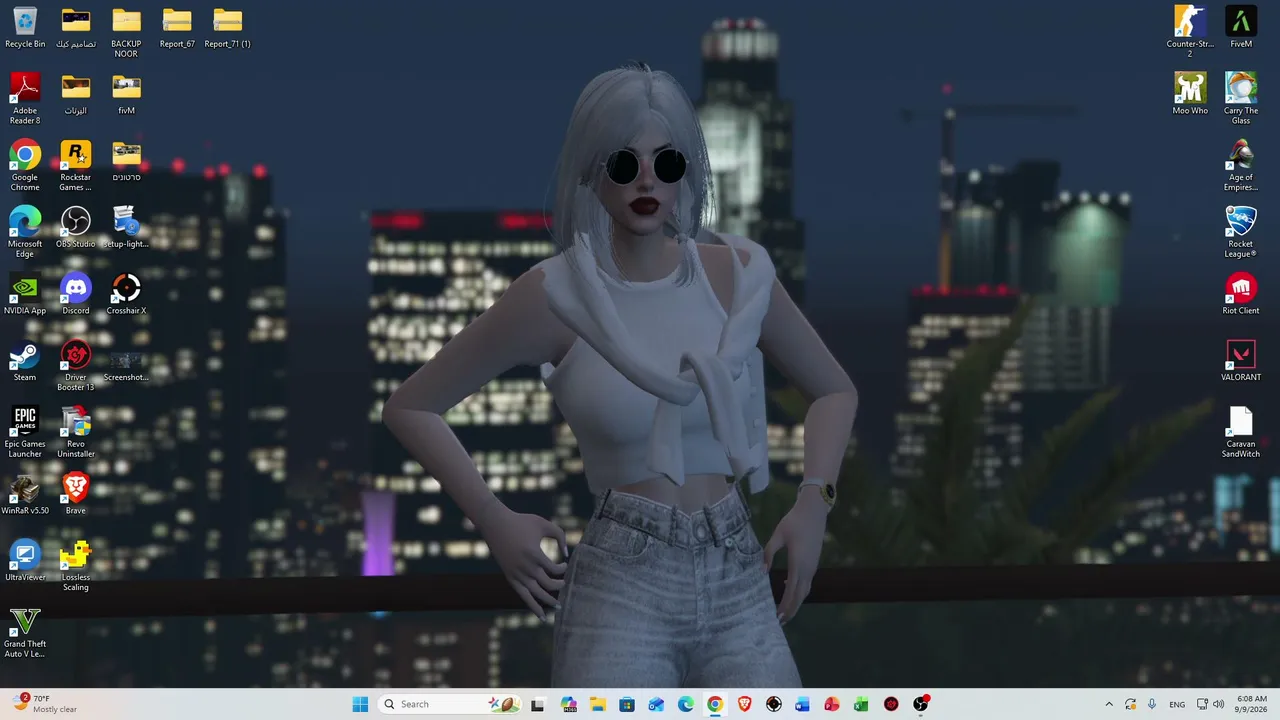Screen dimensions: 1280x720
Task: Select the Revo Uninstaller shortcut
Action: coord(76,432)
